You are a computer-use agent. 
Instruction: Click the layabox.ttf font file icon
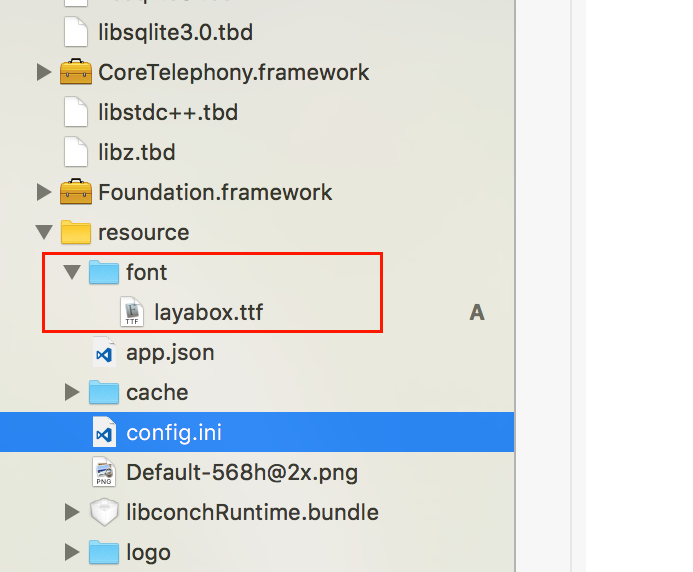pos(132,312)
